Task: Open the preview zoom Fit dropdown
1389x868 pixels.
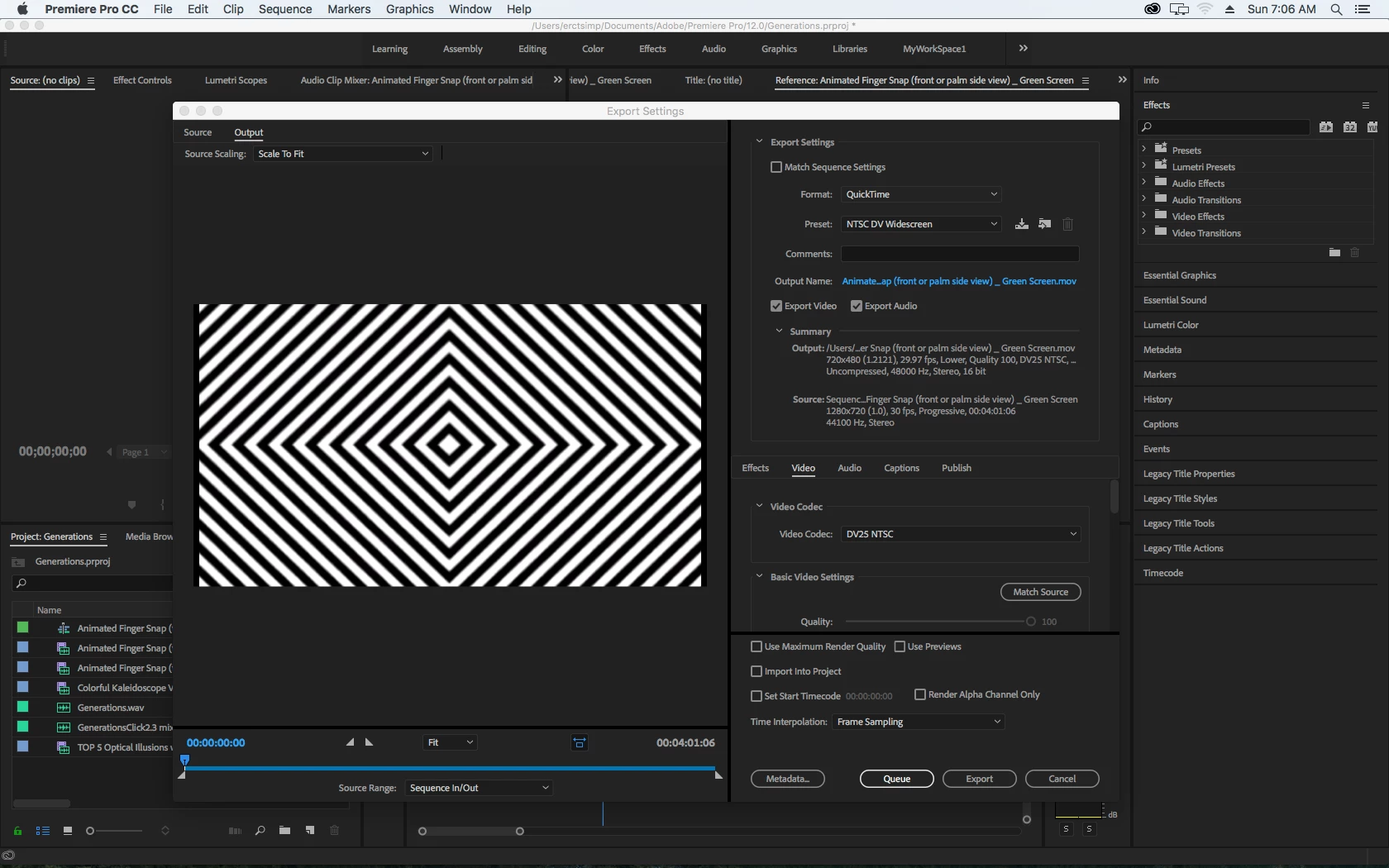Action: (x=449, y=742)
